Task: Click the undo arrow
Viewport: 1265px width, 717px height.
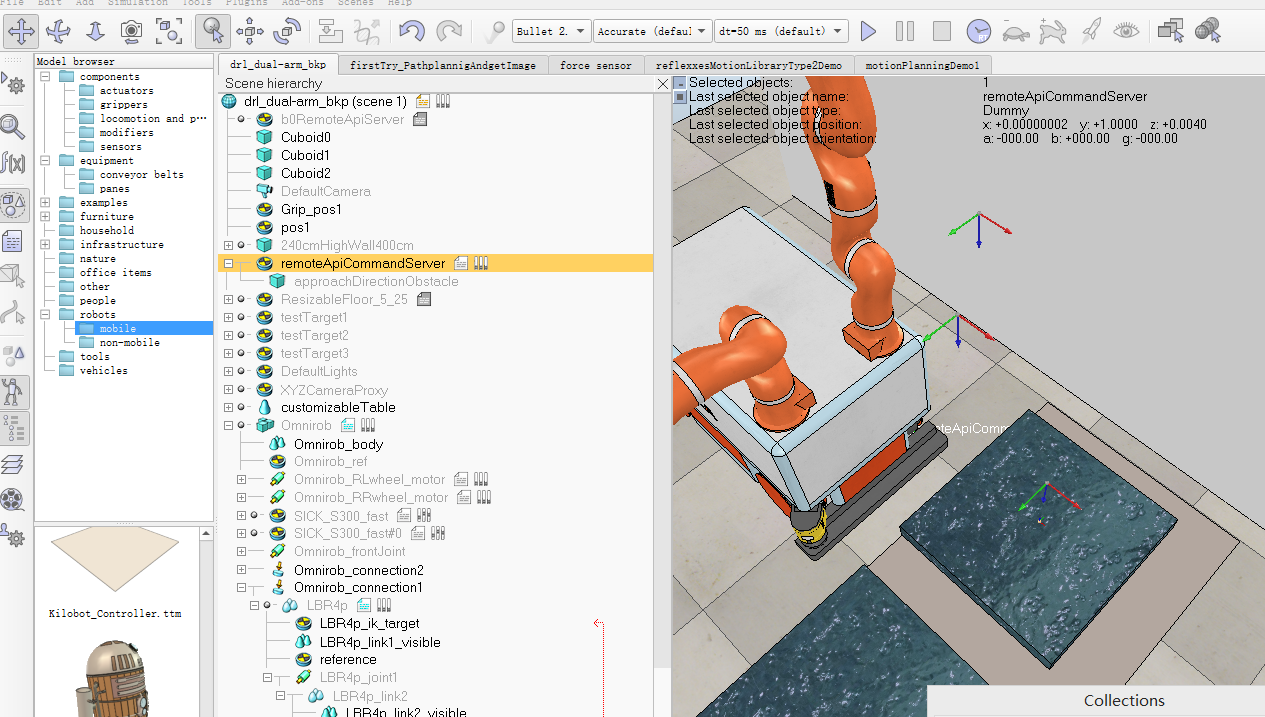Action: click(x=412, y=31)
